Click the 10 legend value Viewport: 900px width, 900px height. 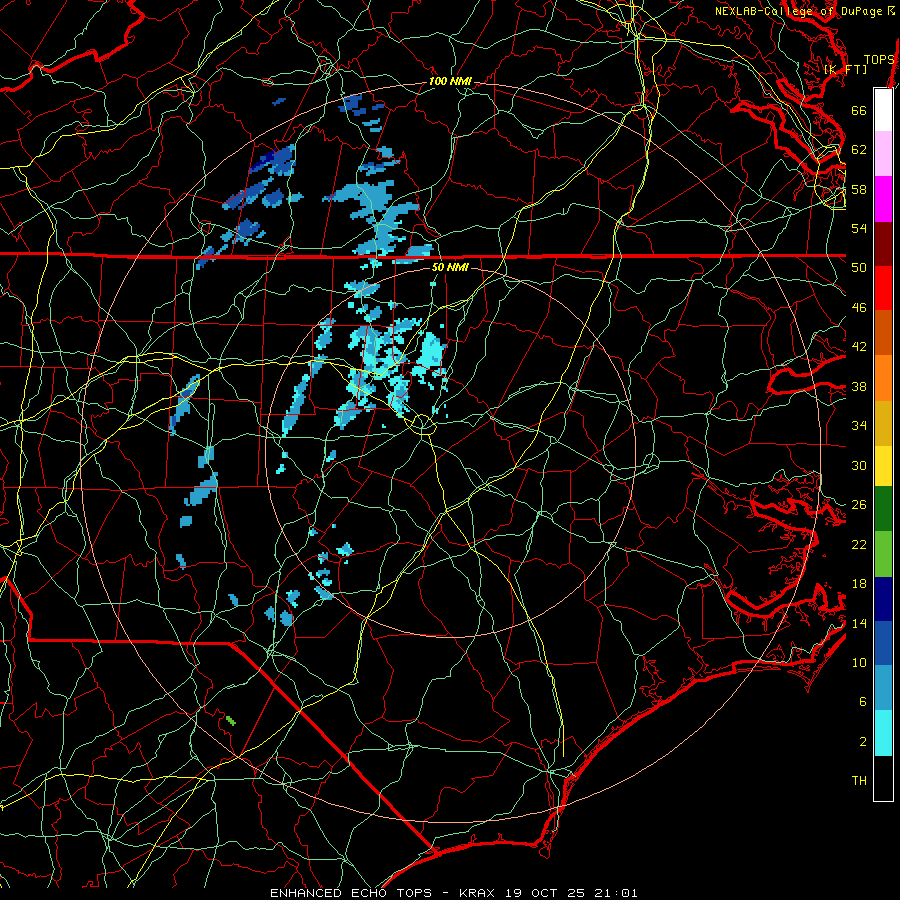point(859,662)
